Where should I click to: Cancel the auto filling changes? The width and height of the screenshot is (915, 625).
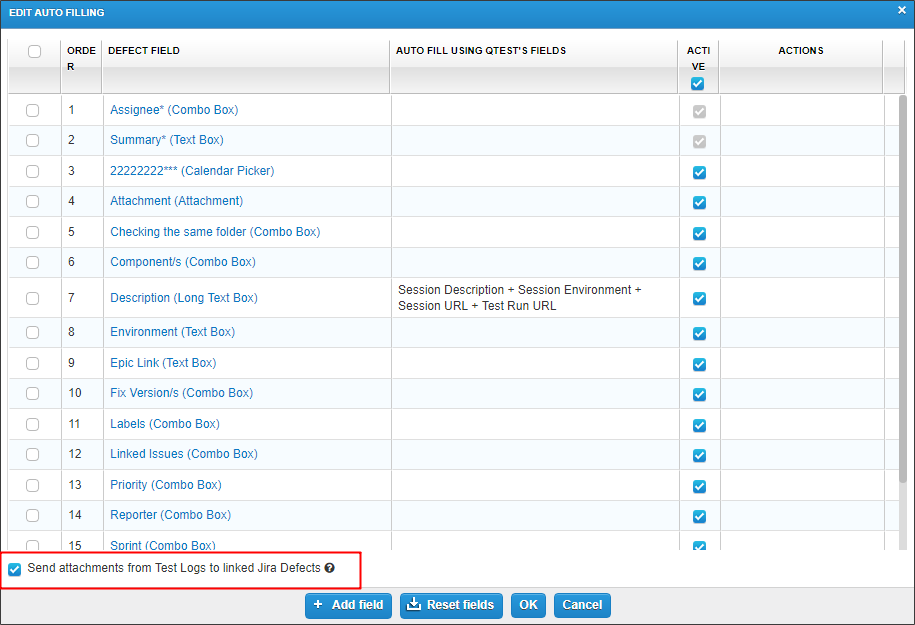(582, 605)
